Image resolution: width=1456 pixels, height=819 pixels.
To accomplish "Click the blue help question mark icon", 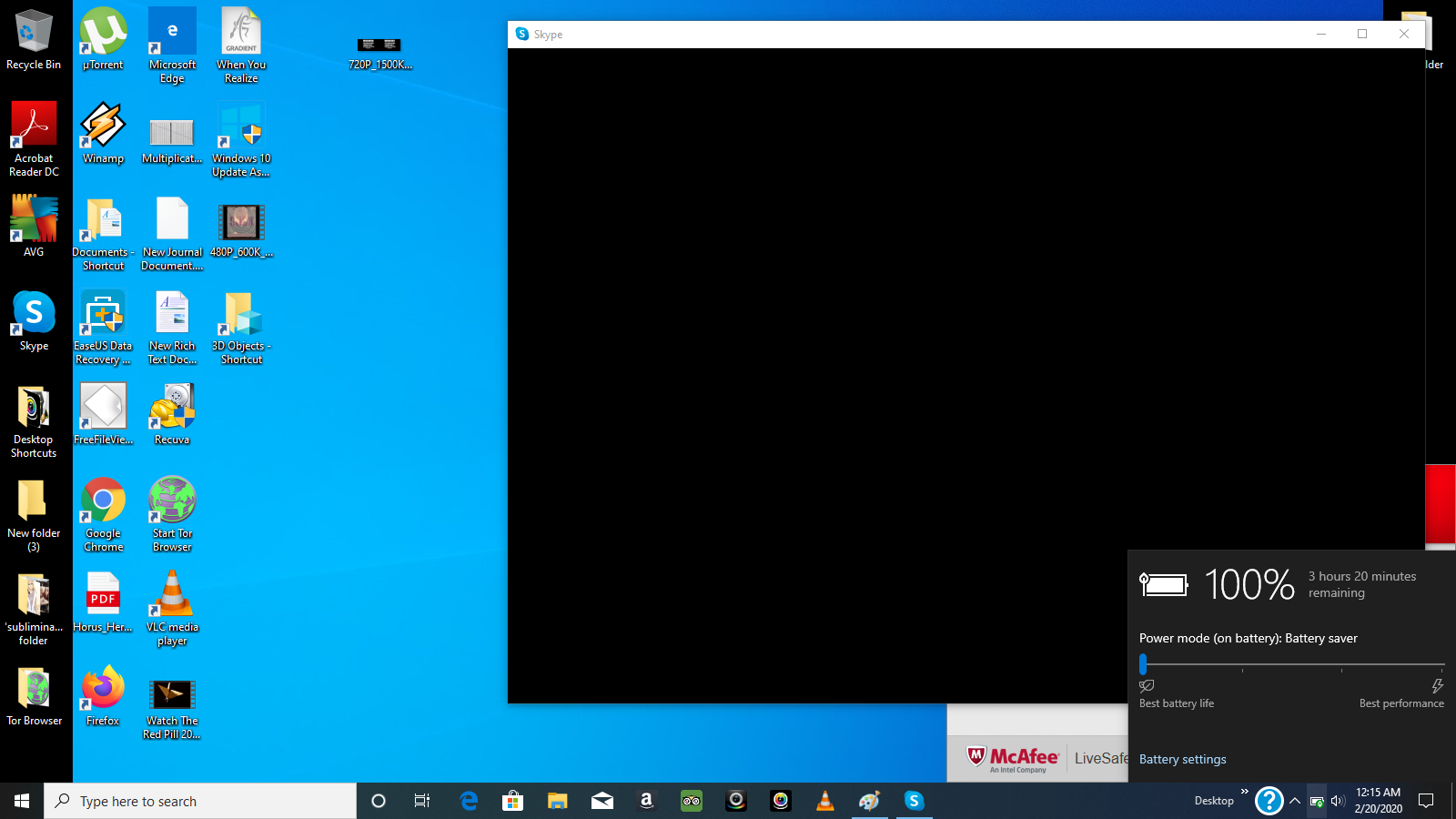I will 1269,801.
